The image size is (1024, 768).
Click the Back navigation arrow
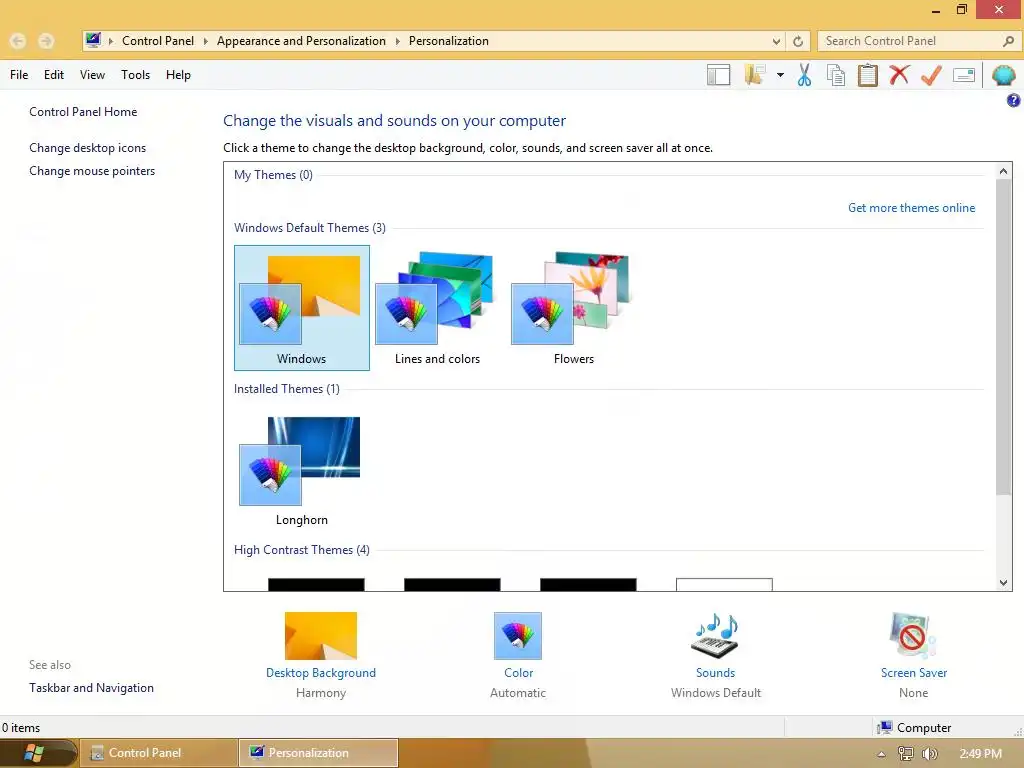pyautogui.click(x=18, y=41)
